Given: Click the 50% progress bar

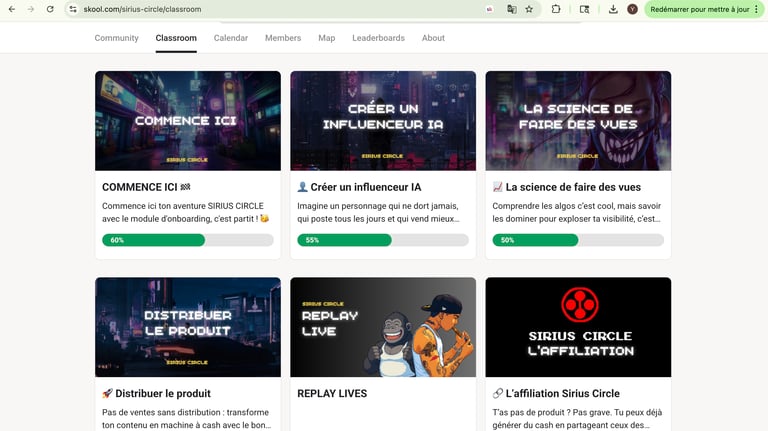Looking at the screenshot, I should coord(578,240).
